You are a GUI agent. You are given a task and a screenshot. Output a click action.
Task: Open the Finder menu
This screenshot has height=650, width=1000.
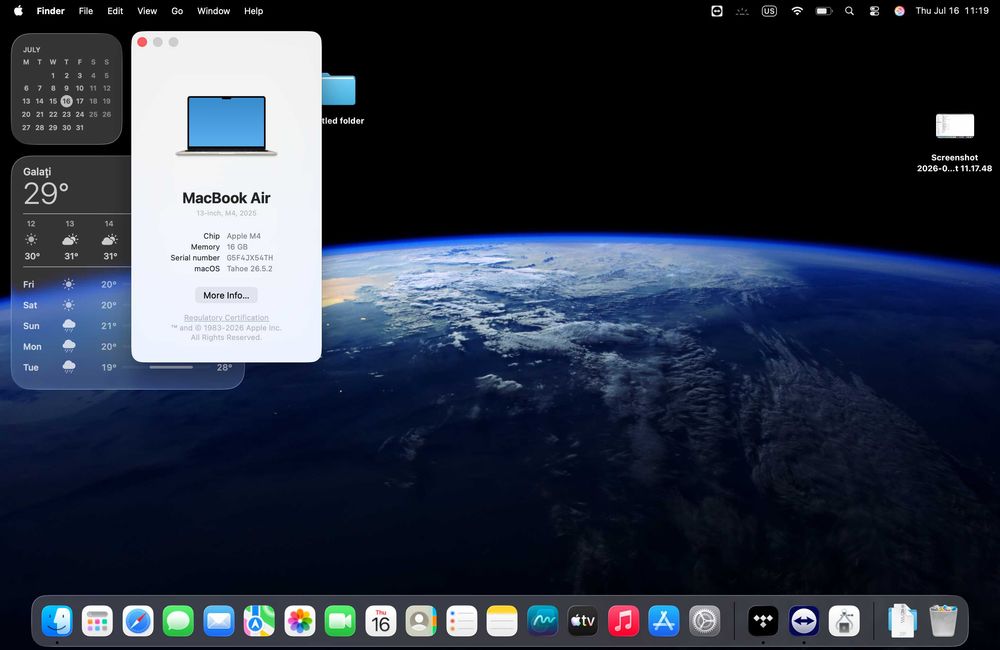tap(50, 11)
